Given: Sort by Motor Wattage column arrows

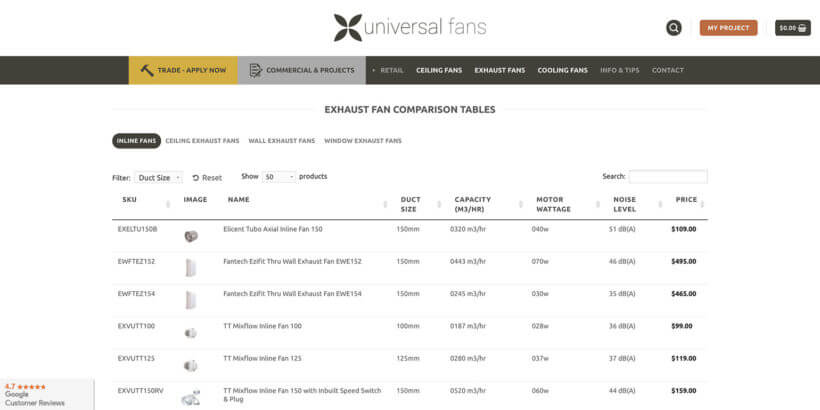Looking at the screenshot, I should (598, 204).
